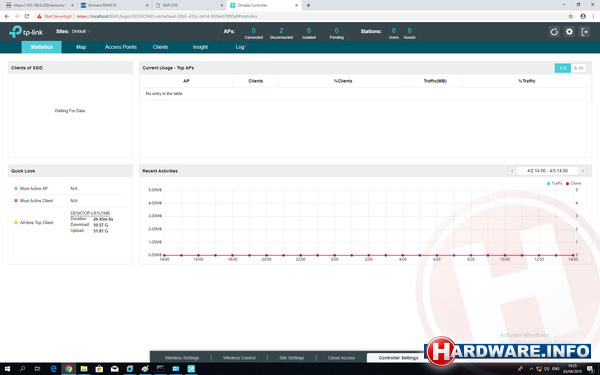Click the All-time Top Client yellow swatch
Viewport: 600px width, 375px height.
[16, 222]
